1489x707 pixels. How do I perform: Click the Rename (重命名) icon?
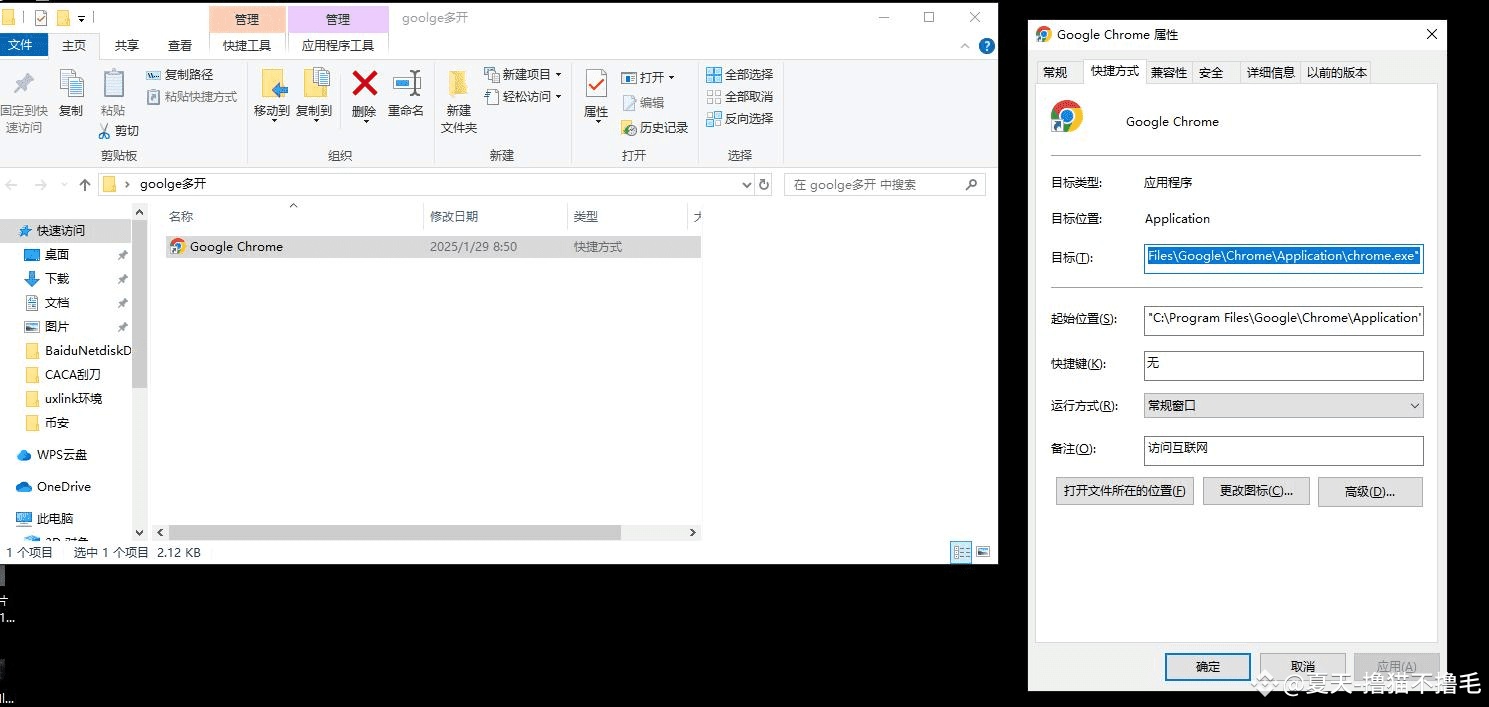pos(406,83)
